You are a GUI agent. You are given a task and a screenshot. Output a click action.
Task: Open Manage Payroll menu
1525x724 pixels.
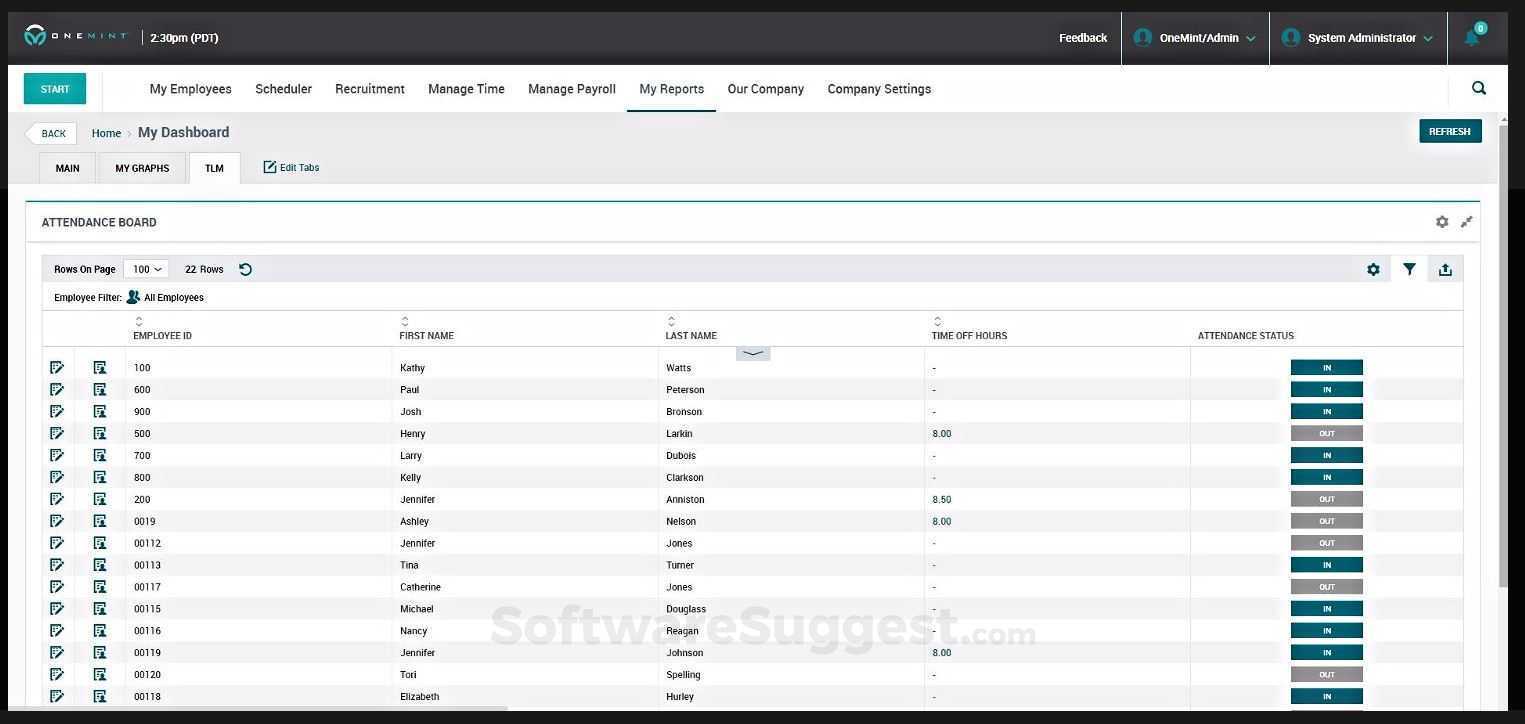pos(572,89)
